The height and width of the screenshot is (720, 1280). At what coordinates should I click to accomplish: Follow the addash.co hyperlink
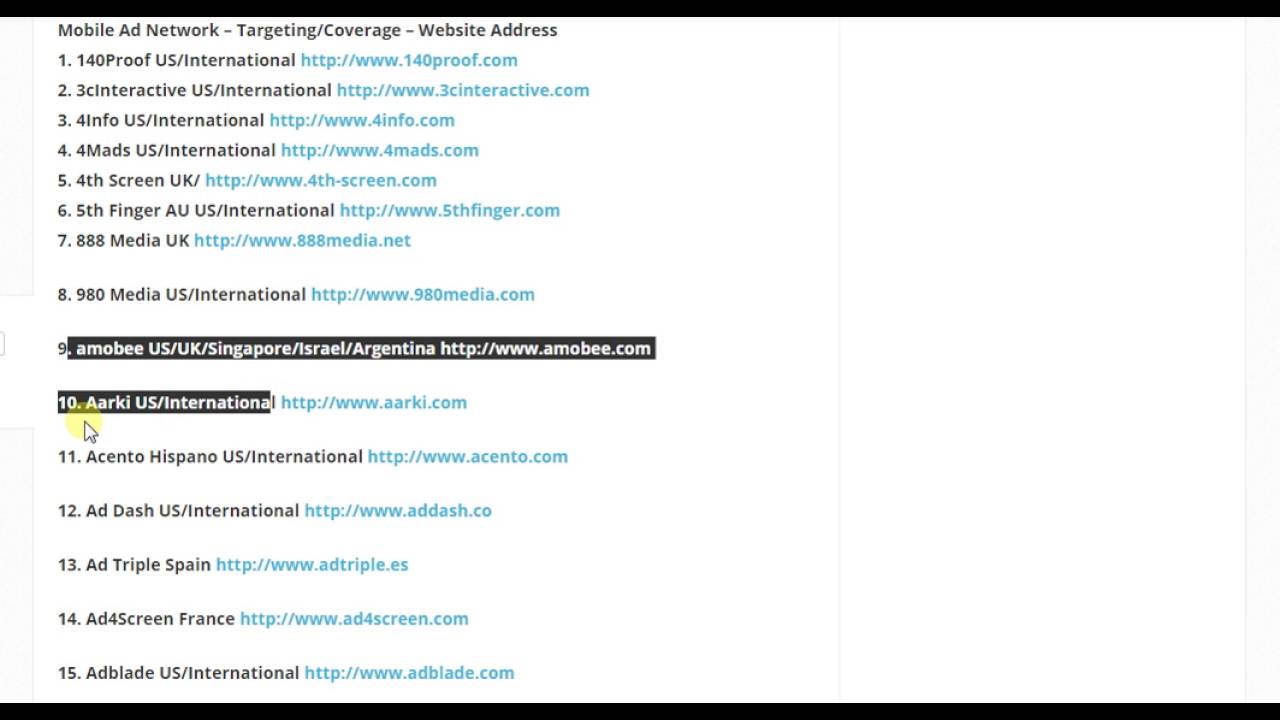coord(398,510)
